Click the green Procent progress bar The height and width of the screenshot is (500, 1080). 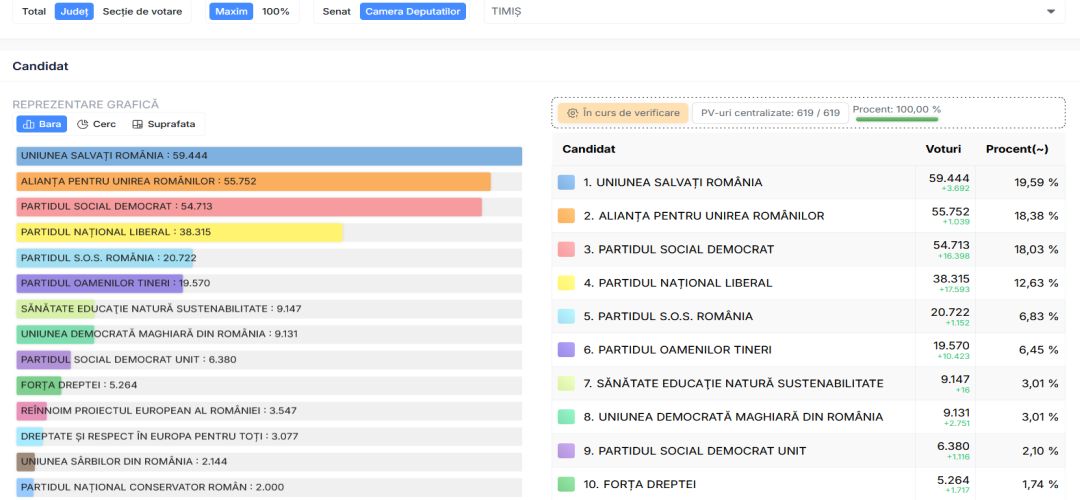click(897, 119)
